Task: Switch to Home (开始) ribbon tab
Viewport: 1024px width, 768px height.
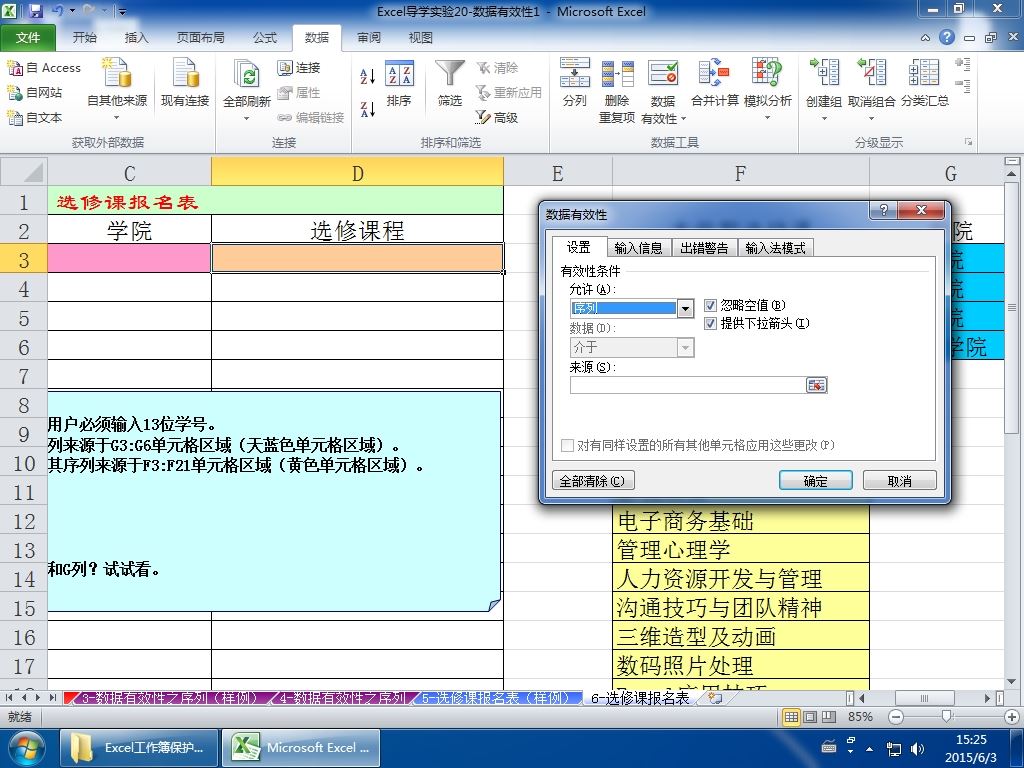Action: click(85, 38)
